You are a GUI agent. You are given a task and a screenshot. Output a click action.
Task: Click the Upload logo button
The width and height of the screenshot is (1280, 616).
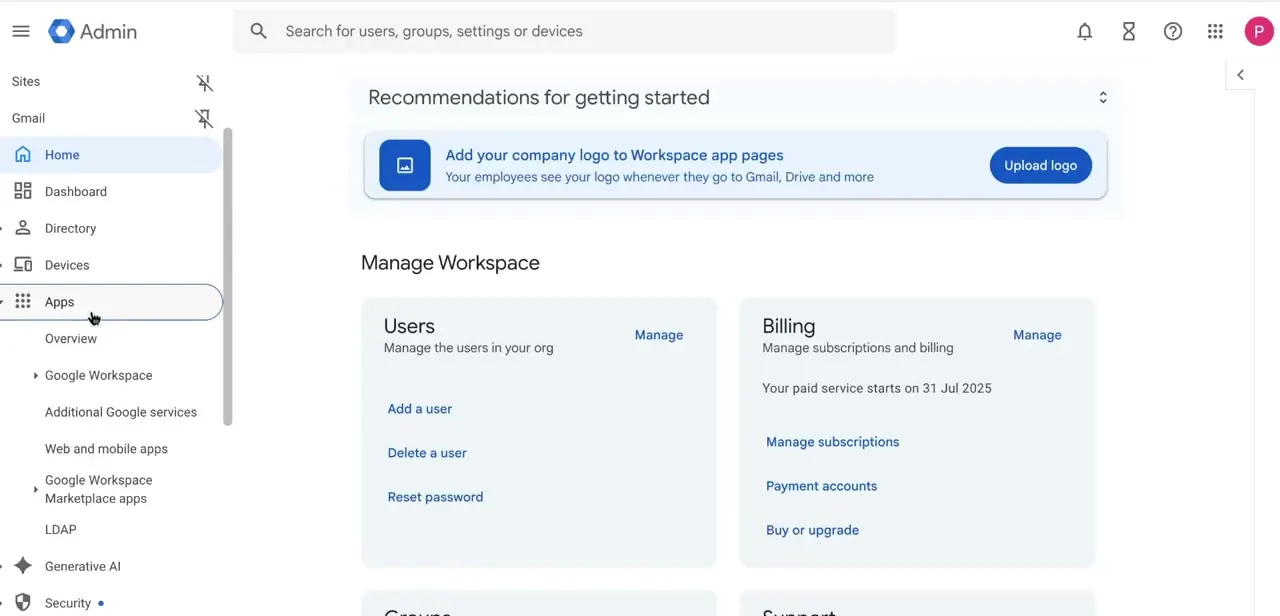(x=1041, y=166)
